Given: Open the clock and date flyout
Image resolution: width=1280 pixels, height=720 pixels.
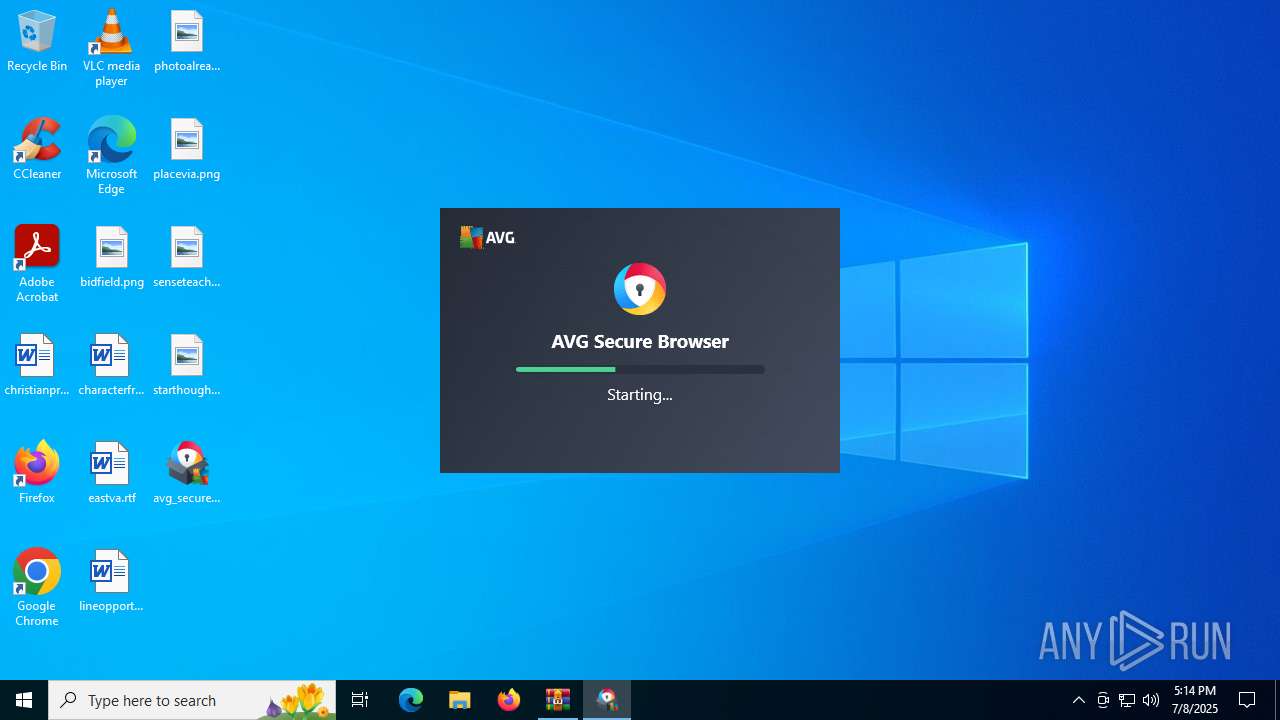Looking at the screenshot, I should tap(1195, 700).
